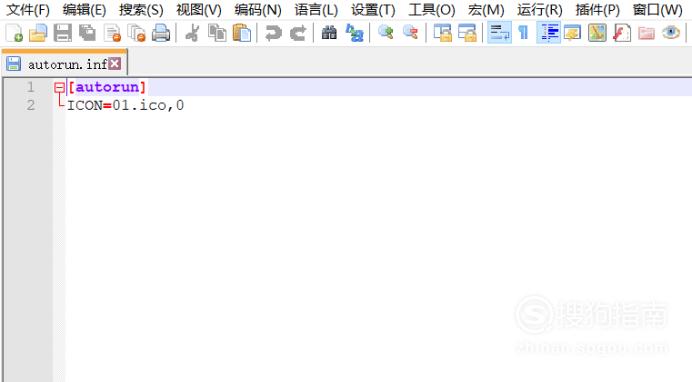
Task: Open the 语言(L) menu
Action: point(316,10)
